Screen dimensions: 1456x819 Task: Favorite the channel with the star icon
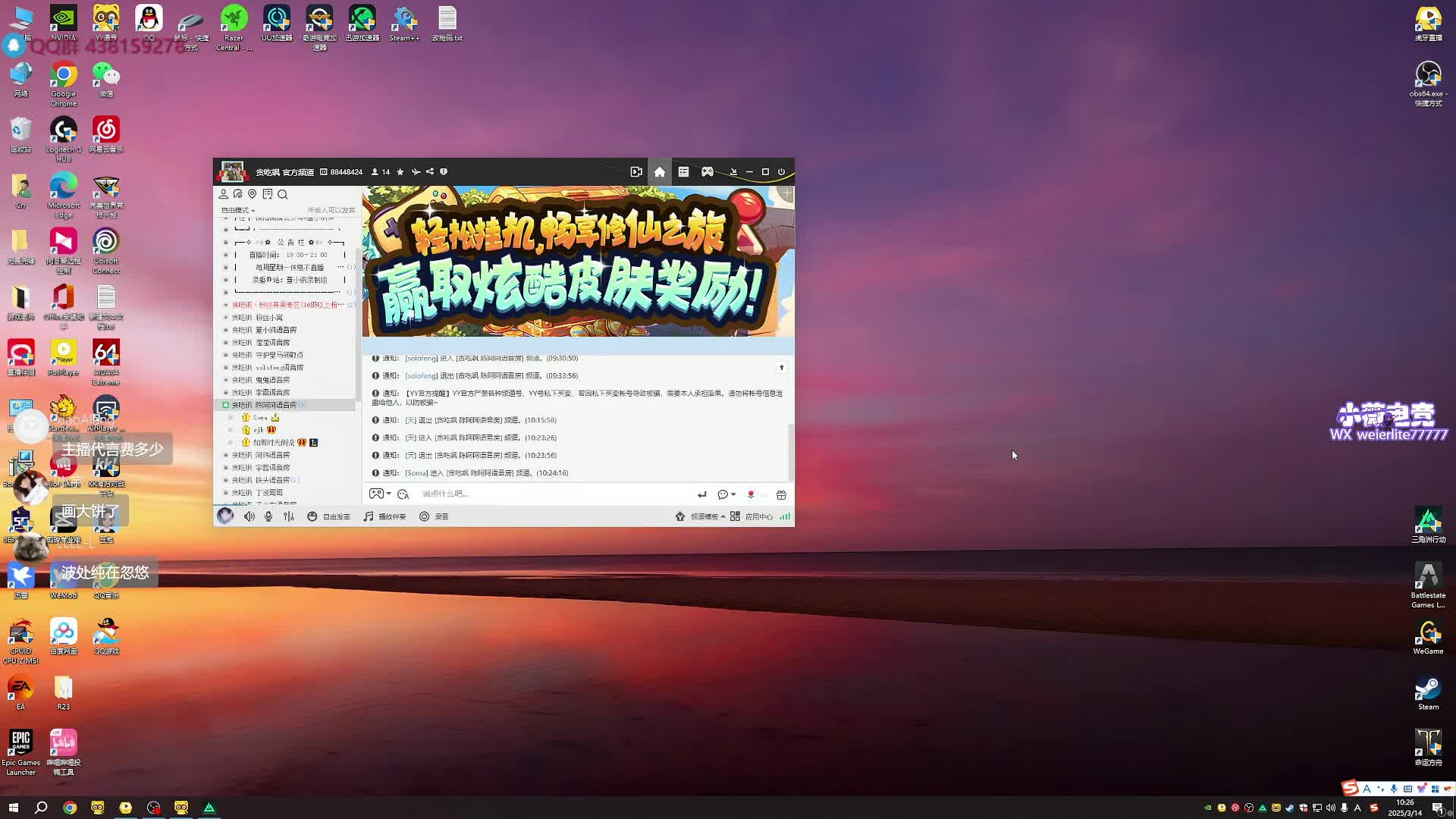400,172
